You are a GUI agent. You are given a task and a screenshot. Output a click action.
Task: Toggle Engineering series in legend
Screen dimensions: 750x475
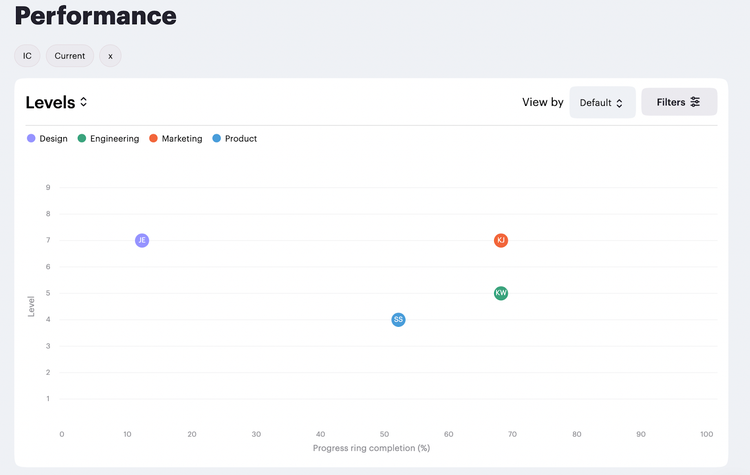coord(109,138)
